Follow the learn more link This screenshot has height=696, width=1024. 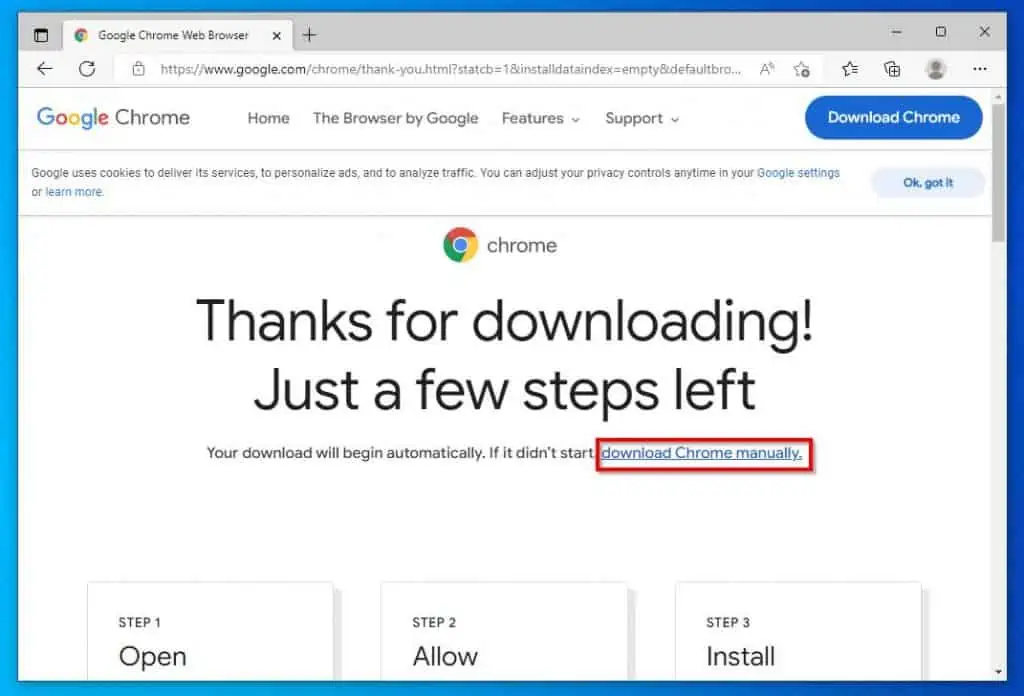(x=74, y=192)
